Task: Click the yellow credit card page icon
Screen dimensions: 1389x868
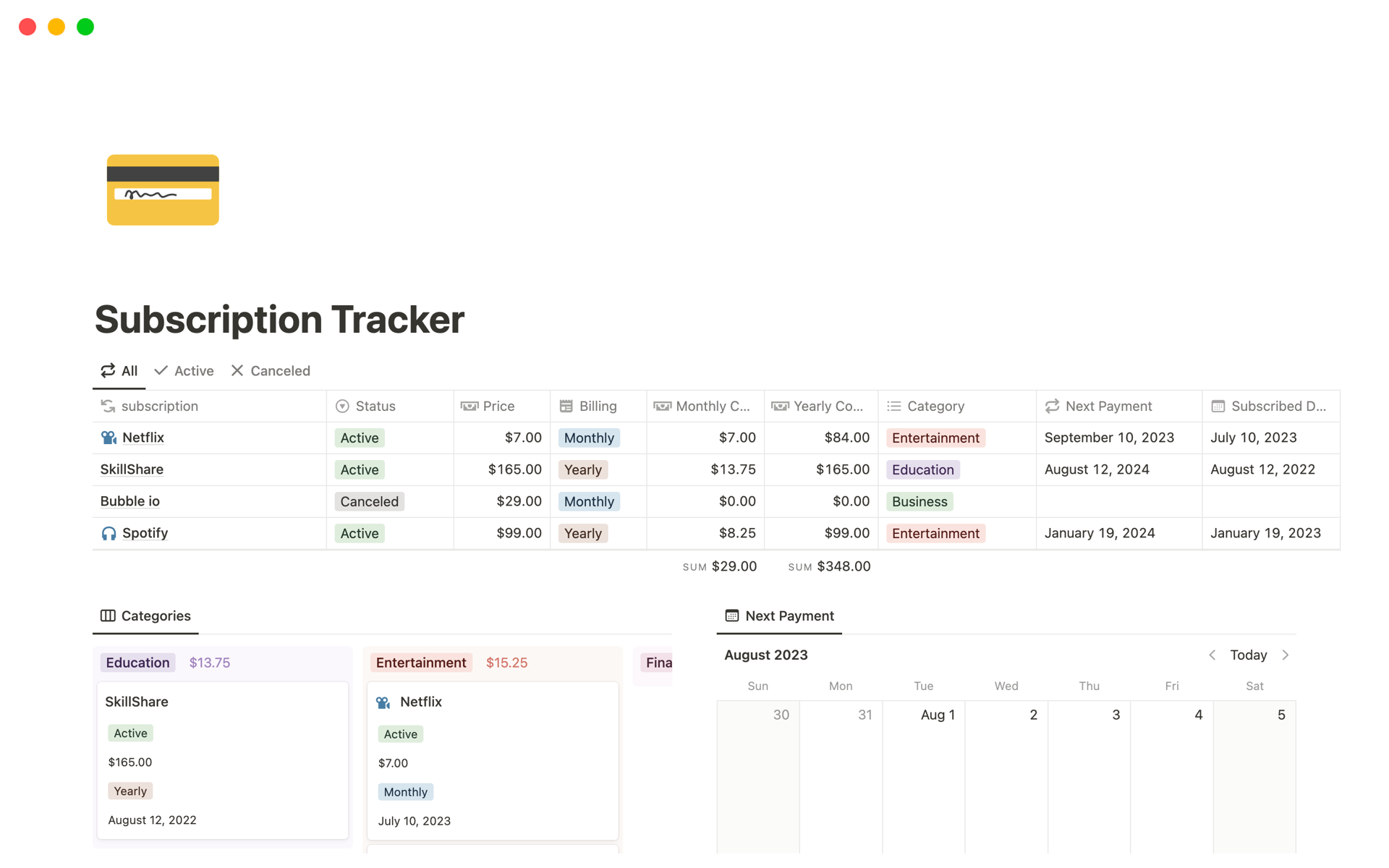Action: coord(163,190)
